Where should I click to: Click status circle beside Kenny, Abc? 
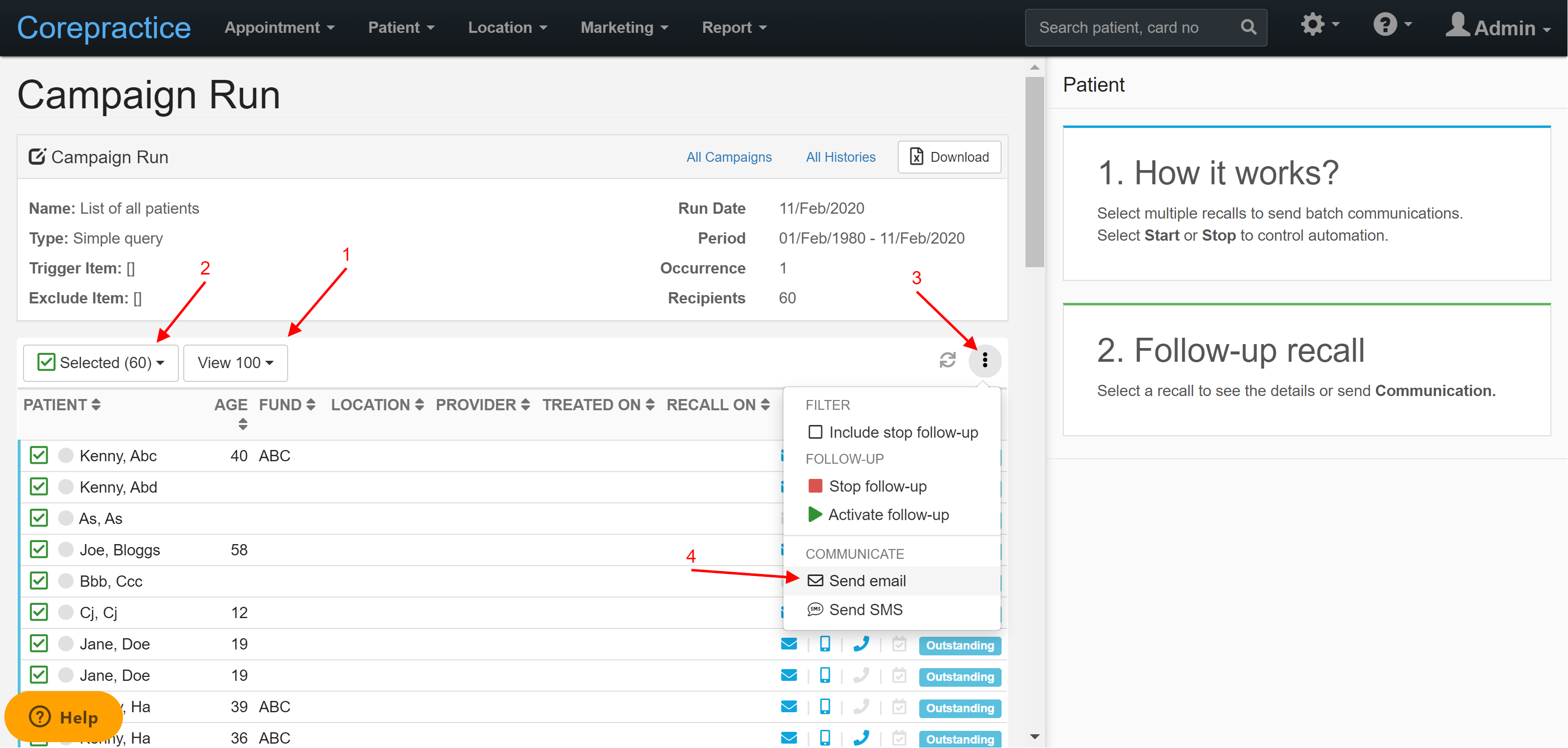point(66,456)
